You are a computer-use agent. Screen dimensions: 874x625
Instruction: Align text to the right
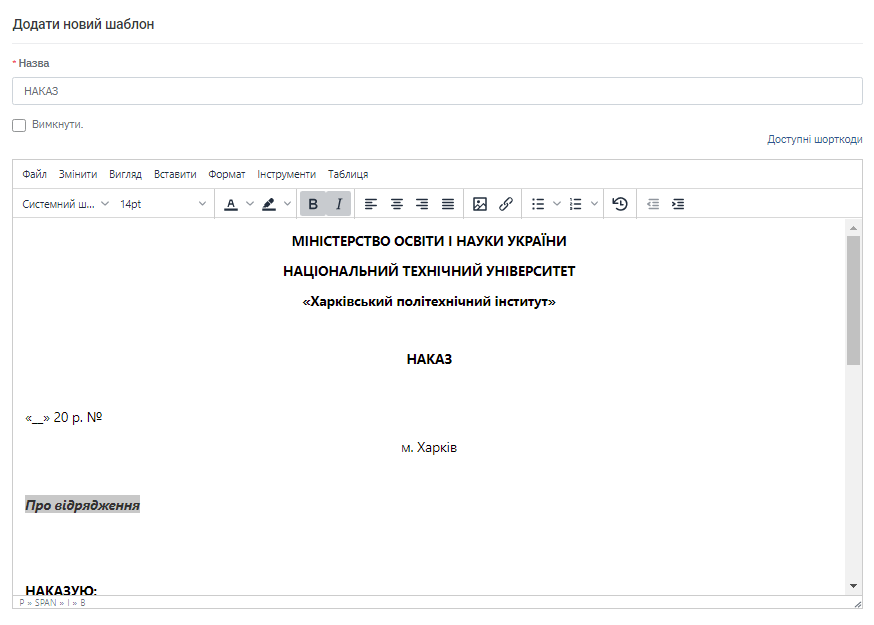click(x=422, y=204)
